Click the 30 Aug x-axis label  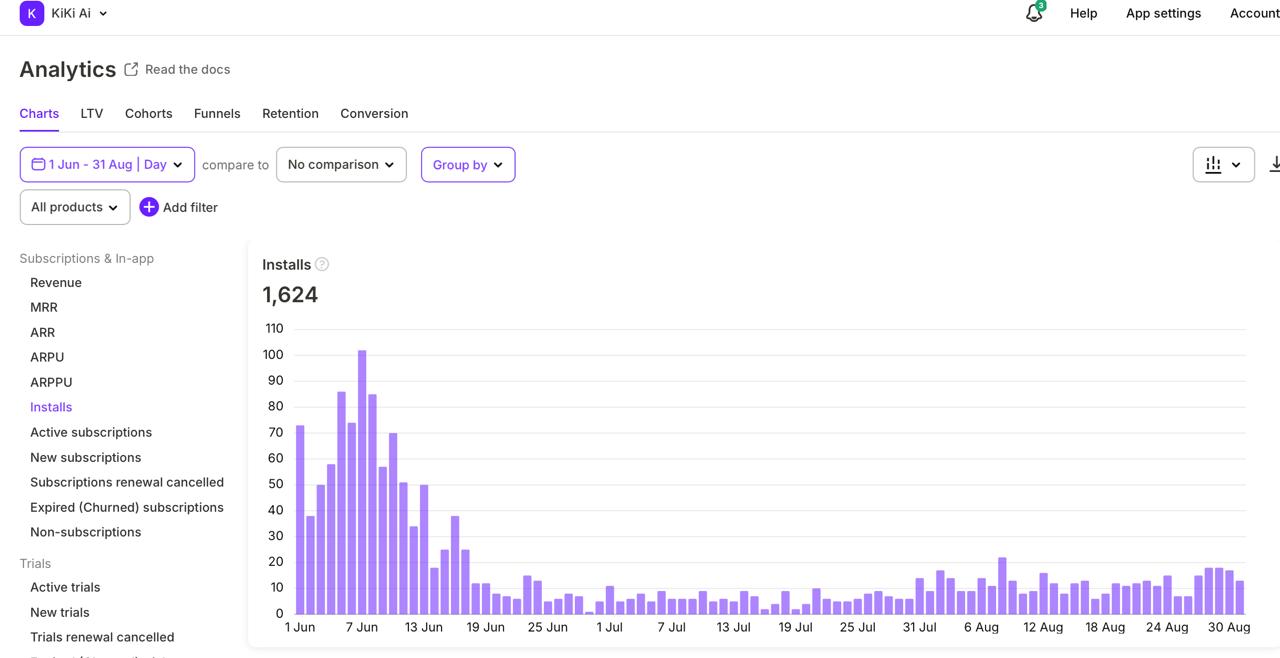tap(1229, 627)
